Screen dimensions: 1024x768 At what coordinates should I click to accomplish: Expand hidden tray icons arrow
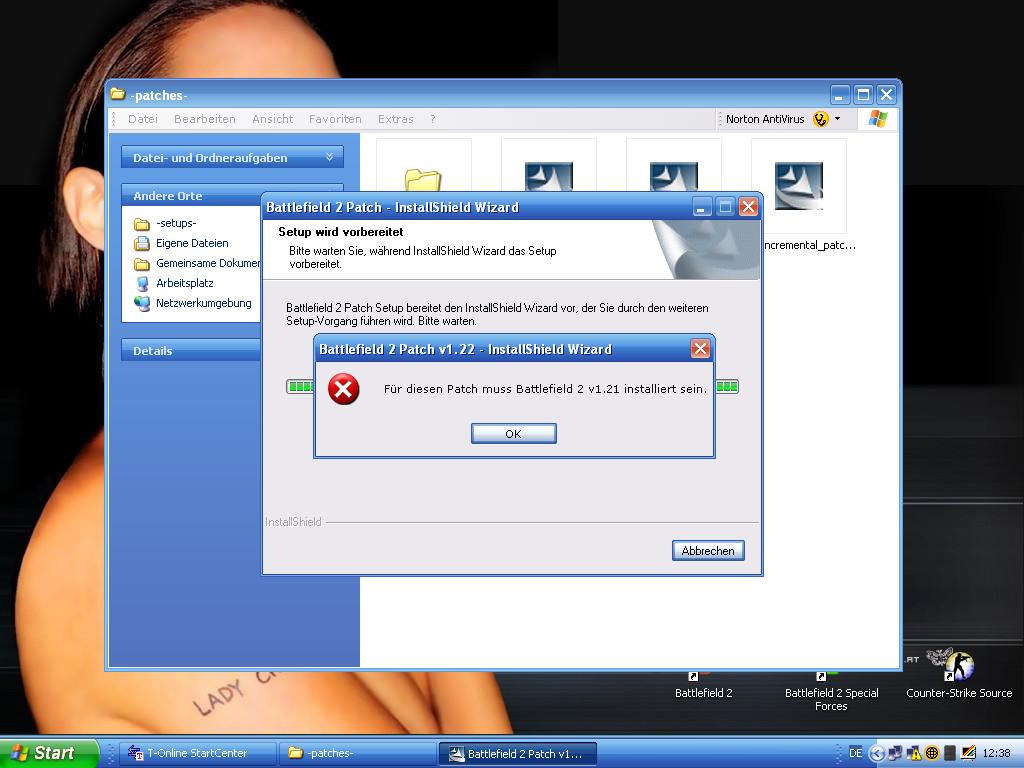(876, 754)
